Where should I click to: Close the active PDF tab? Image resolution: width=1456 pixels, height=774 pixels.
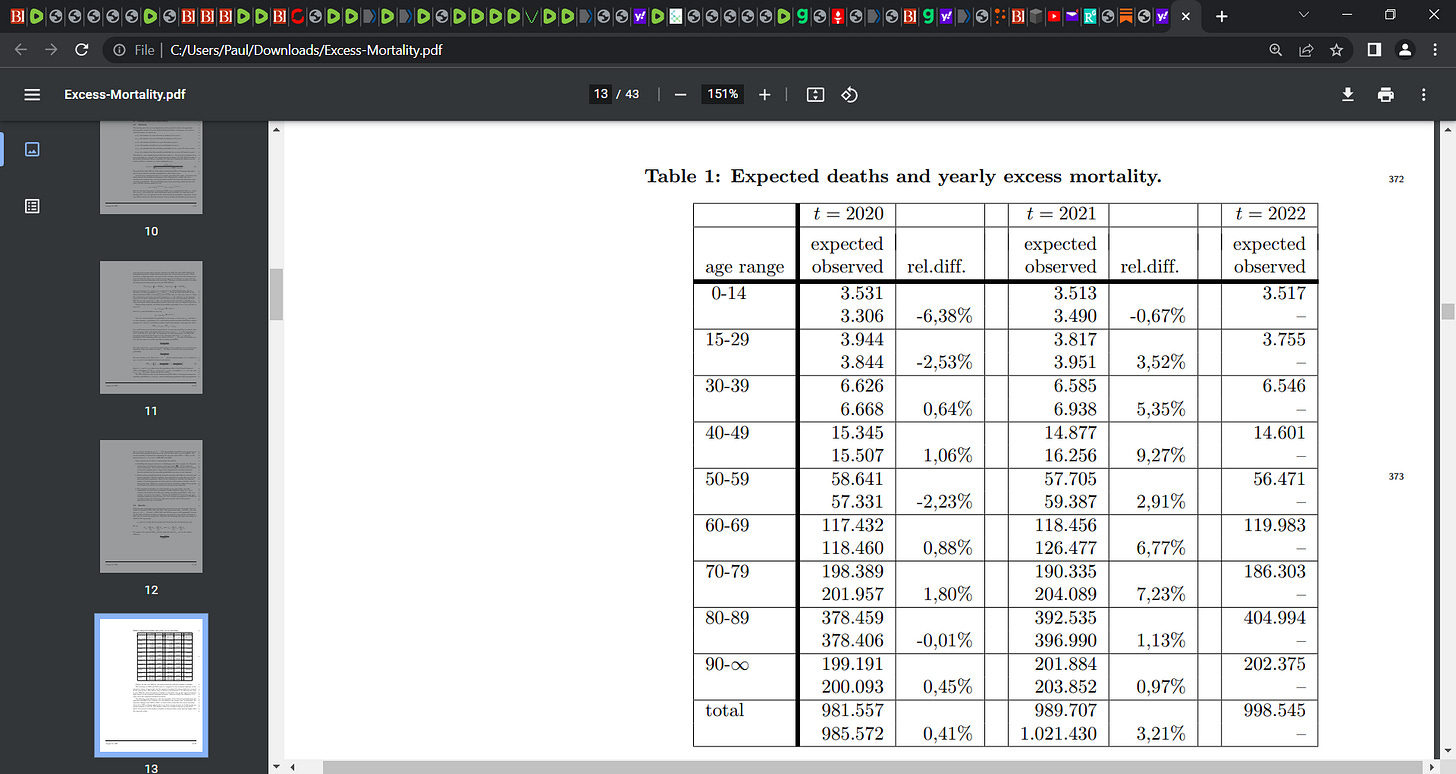[x=1185, y=17]
